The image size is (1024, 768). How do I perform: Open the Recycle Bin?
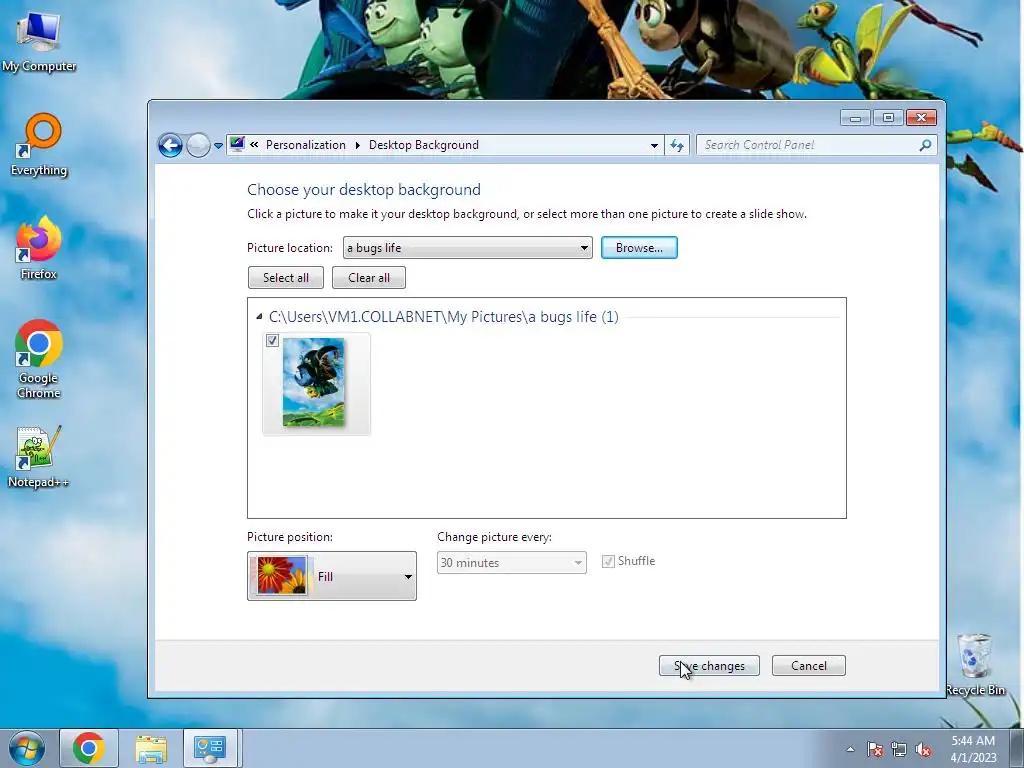pyautogui.click(x=975, y=664)
